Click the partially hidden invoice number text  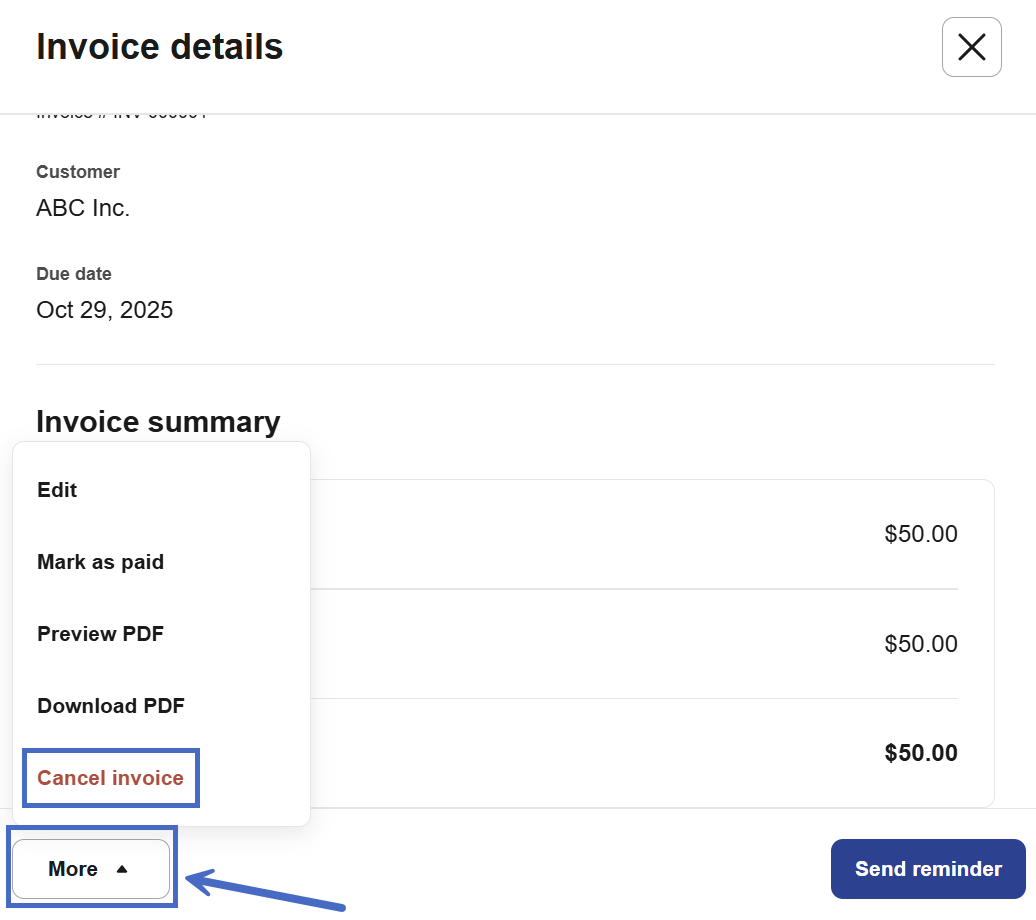(121, 116)
